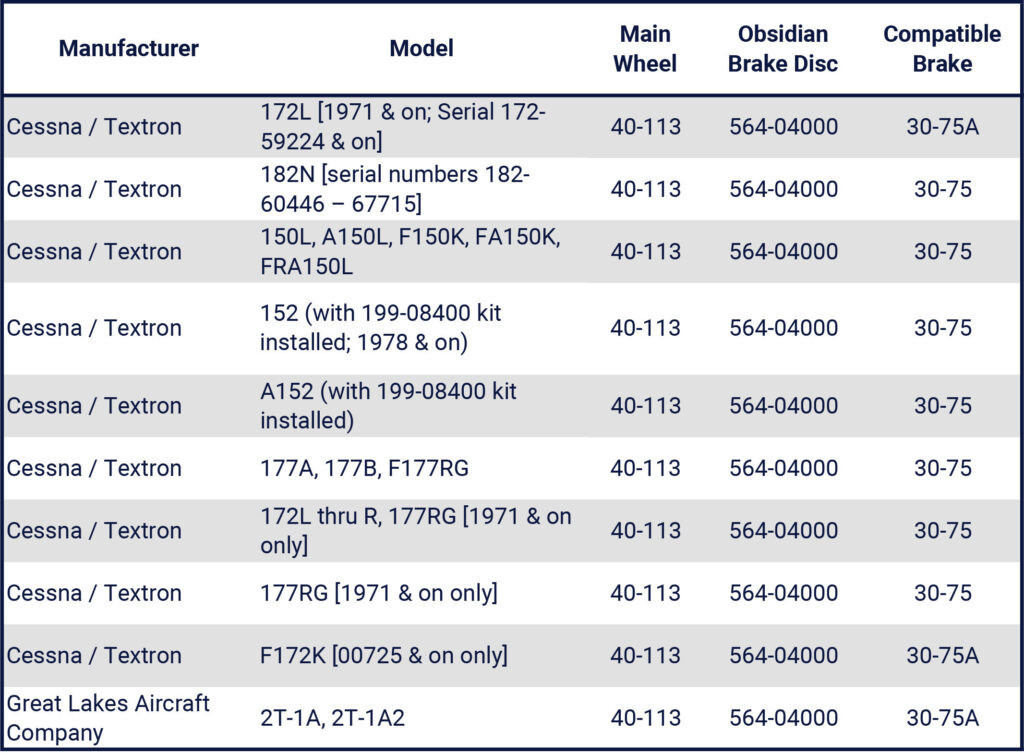Image resolution: width=1024 pixels, height=755 pixels.
Task: Select the Main Wheel column header
Action: [645, 48]
